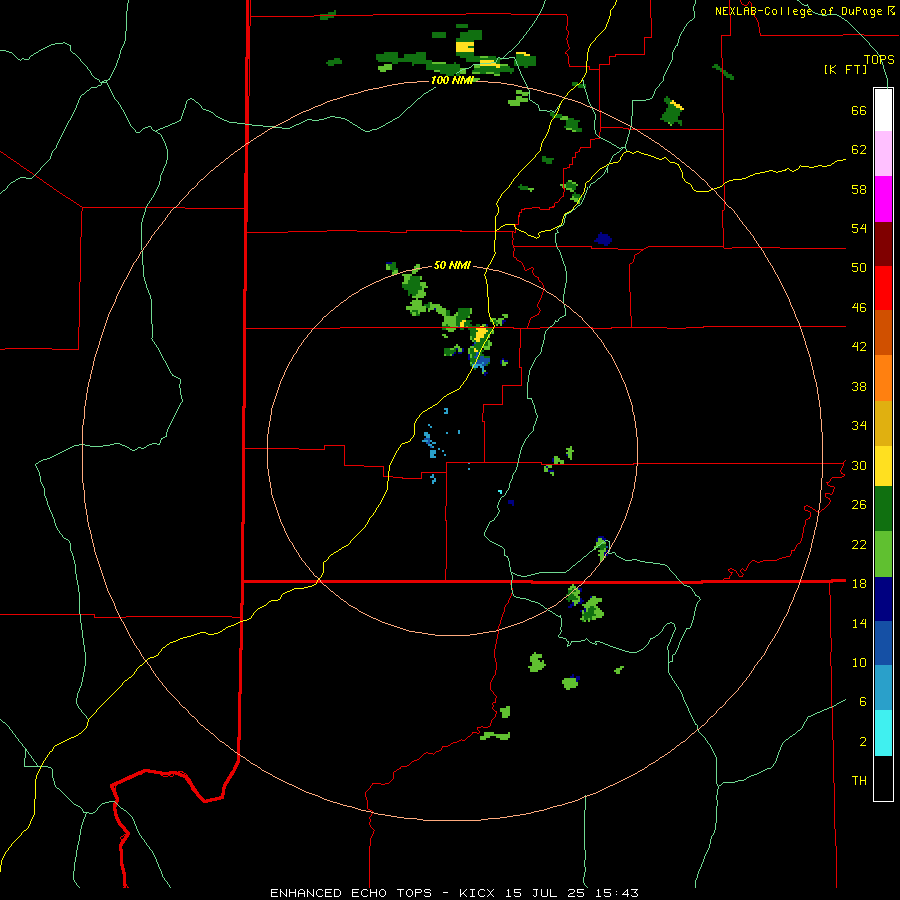The height and width of the screenshot is (900, 900).
Task: Click the "54" legend value
Action: [x=859, y=228]
